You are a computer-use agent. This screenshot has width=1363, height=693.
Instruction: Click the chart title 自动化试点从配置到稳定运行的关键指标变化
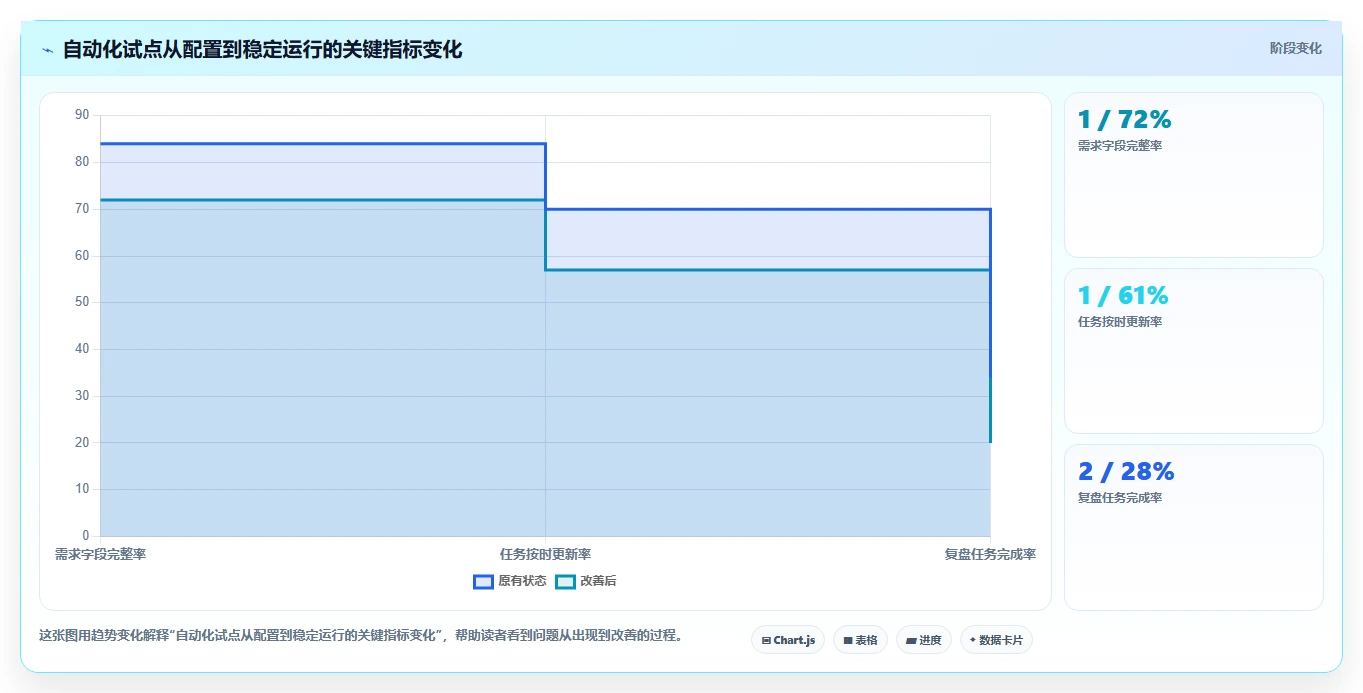coord(262,49)
